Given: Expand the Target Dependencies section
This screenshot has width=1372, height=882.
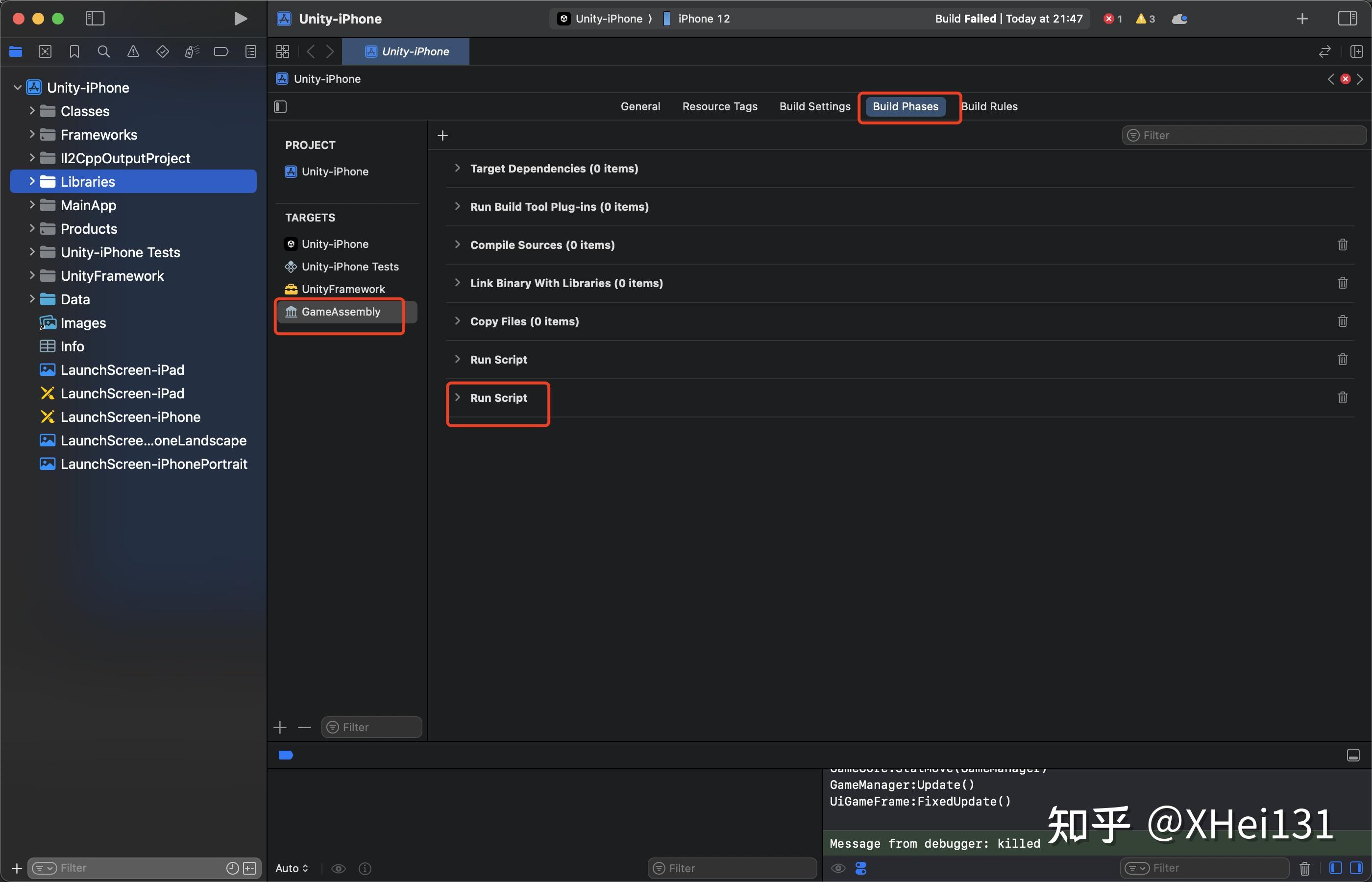Looking at the screenshot, I should pyautogui.click(x=457, y=168).
